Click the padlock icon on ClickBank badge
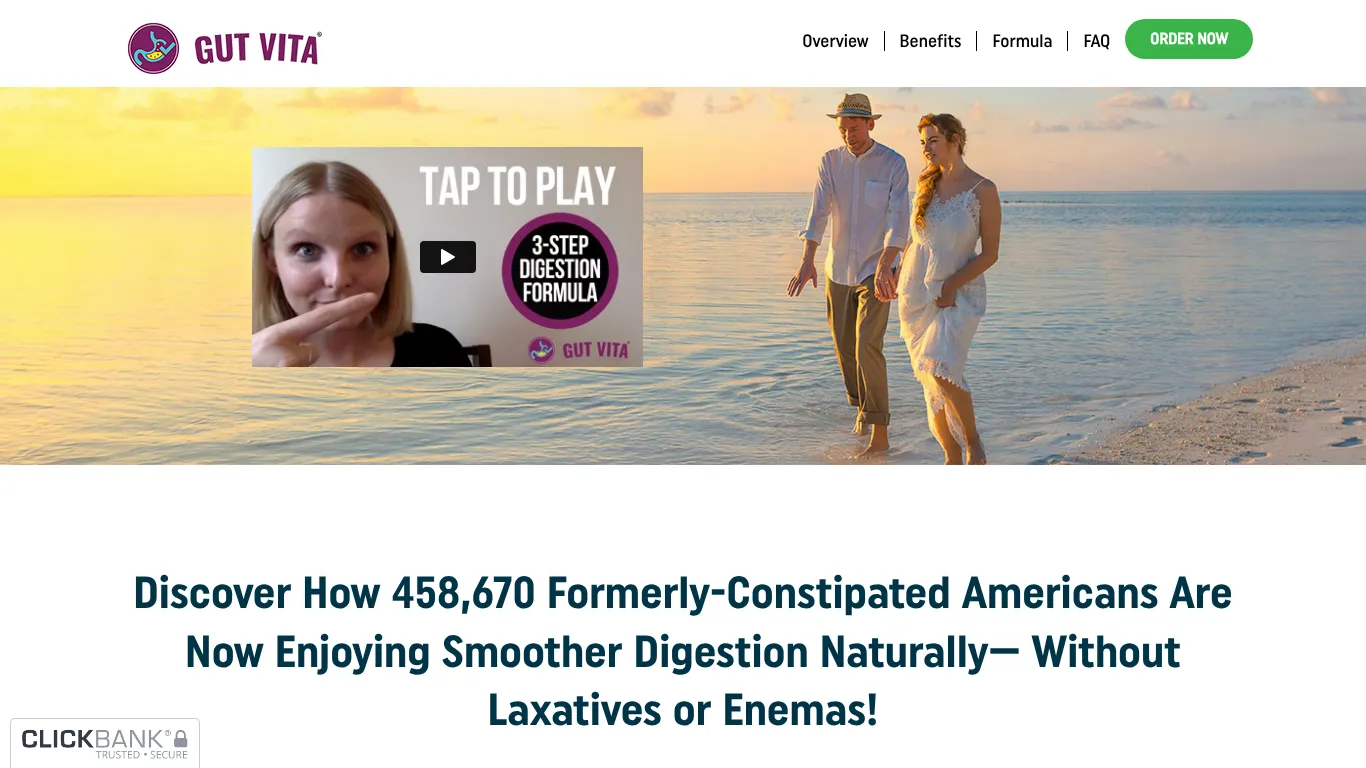This screenshot has height=768, width=1366. coord(181,739)
